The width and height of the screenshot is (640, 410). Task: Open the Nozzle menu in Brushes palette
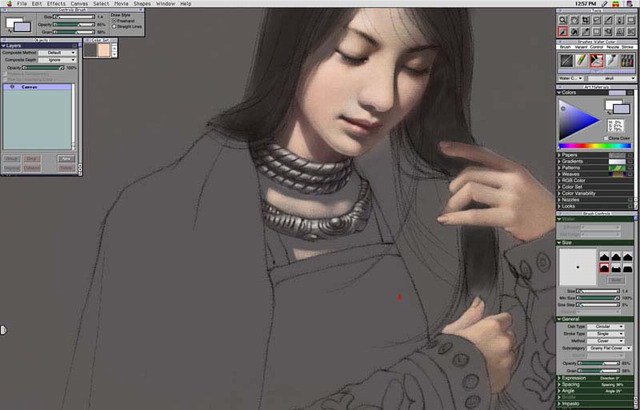612,47
